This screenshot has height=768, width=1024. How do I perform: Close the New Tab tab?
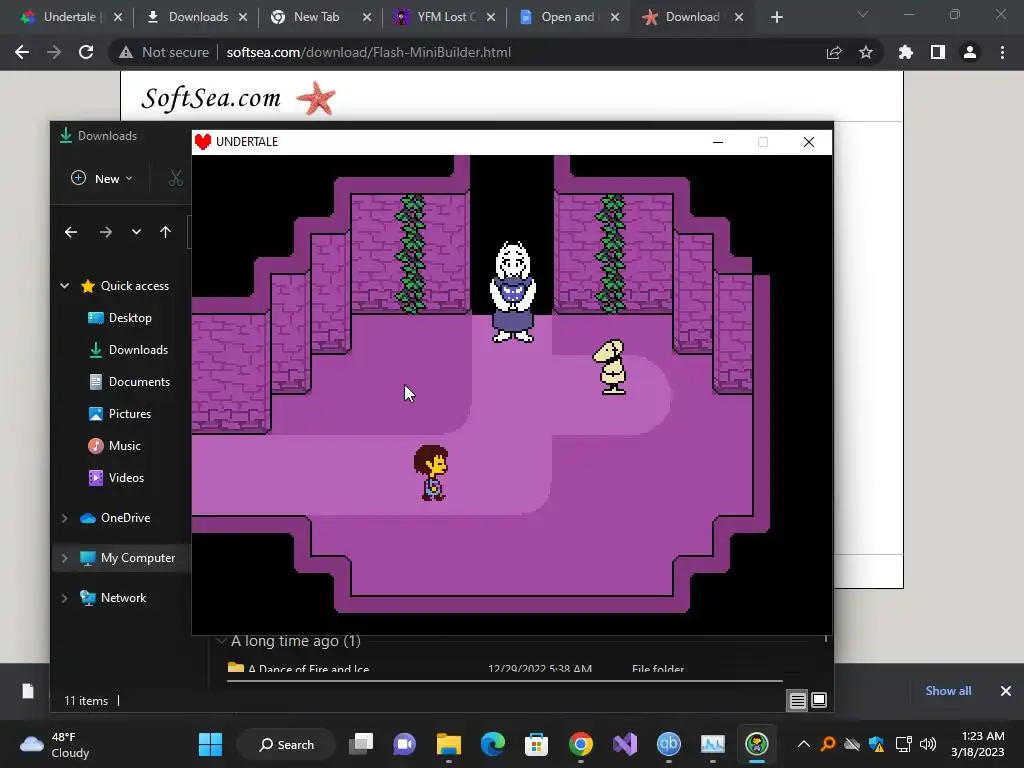coord(367,17)
